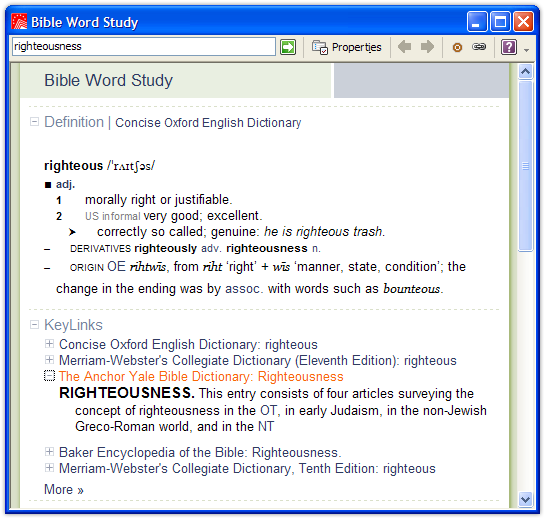Screen dimensions: 545x519
Task: Open Merriam-Webster's Collegiate Dictionary, Tenth Edition link
Action: 247,468
